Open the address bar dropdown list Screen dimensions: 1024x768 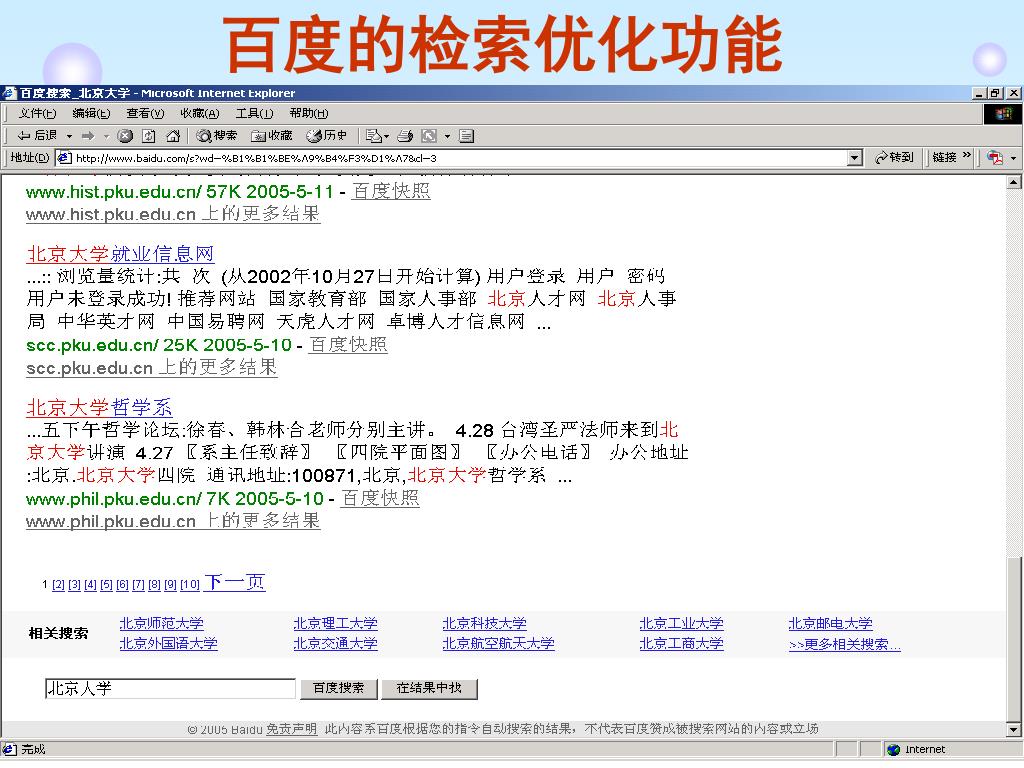pos(855,158)
